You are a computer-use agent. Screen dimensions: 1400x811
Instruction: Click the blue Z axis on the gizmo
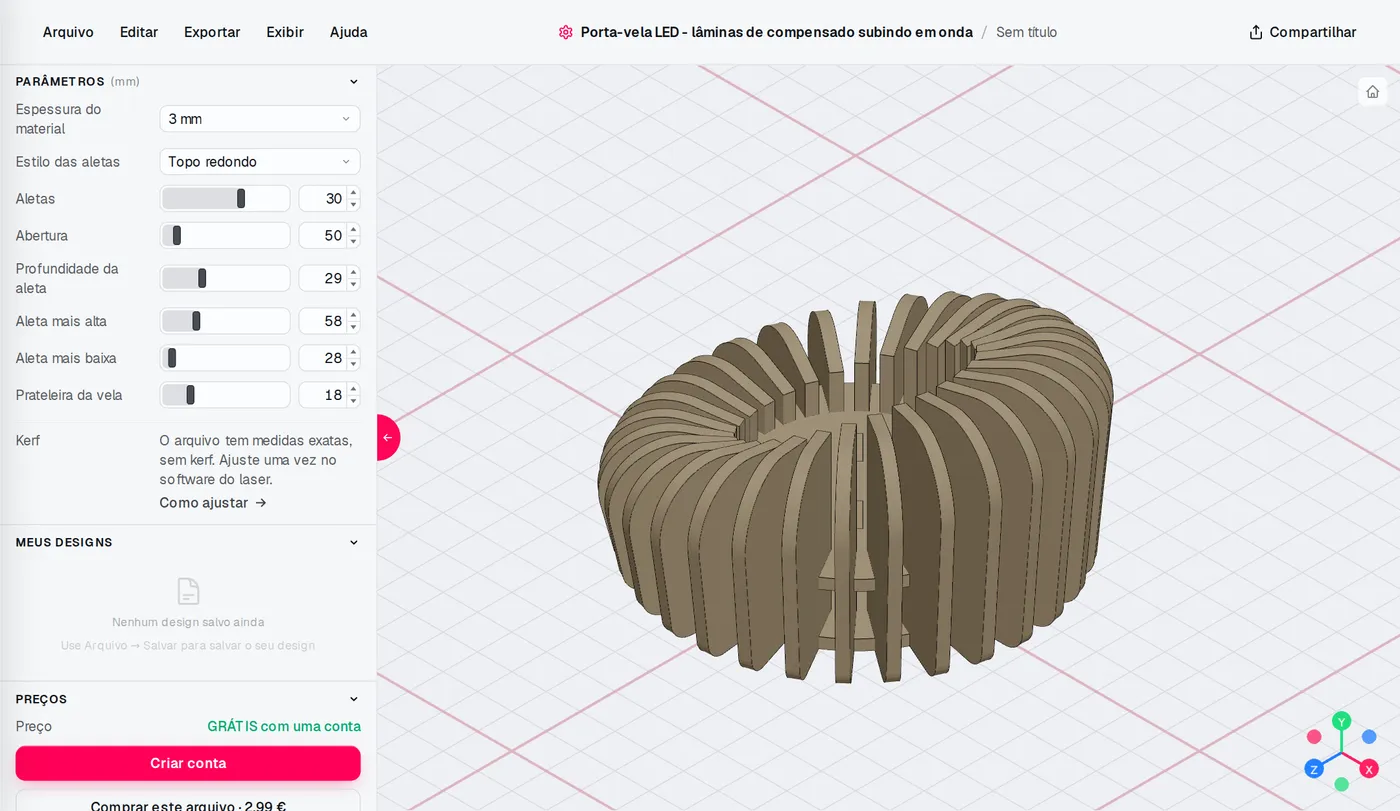pos(1314,769)
